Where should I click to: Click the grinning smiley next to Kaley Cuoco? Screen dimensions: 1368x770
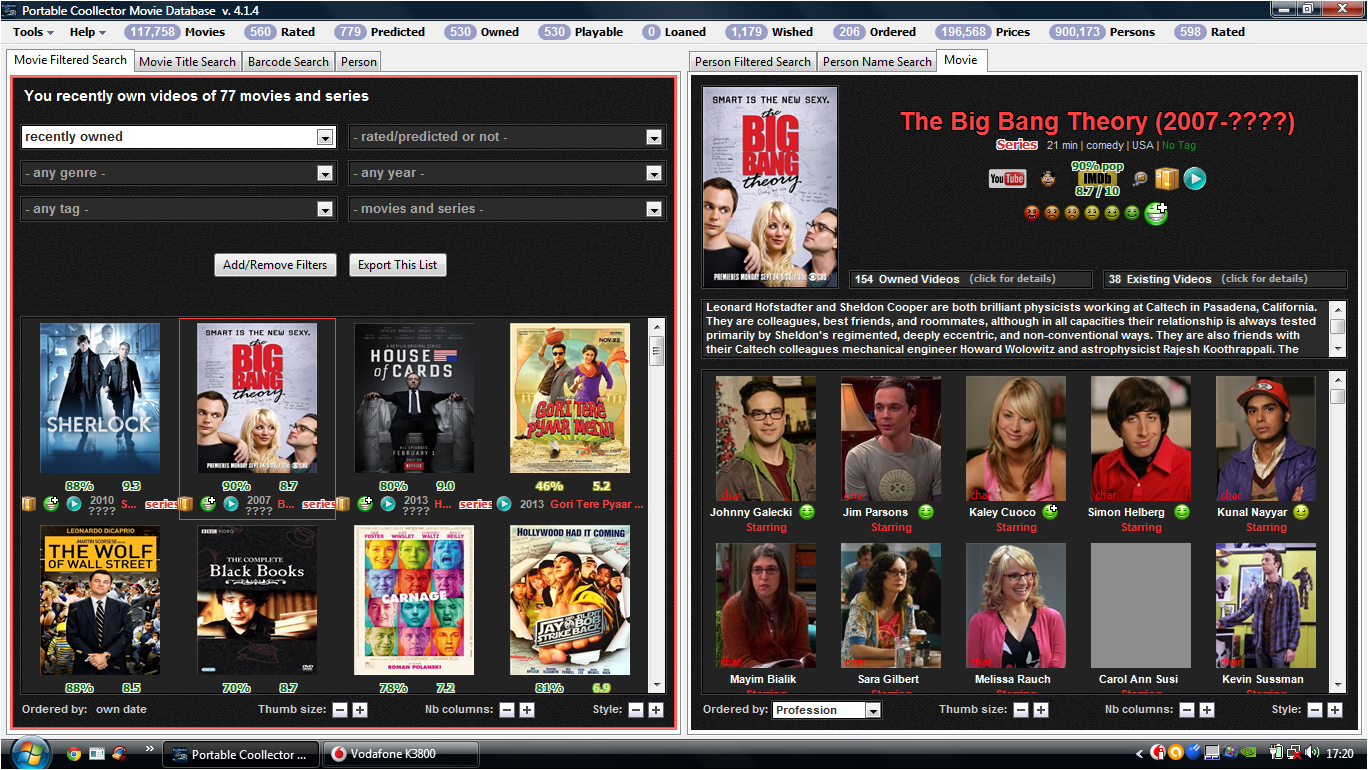point(1050,511)
